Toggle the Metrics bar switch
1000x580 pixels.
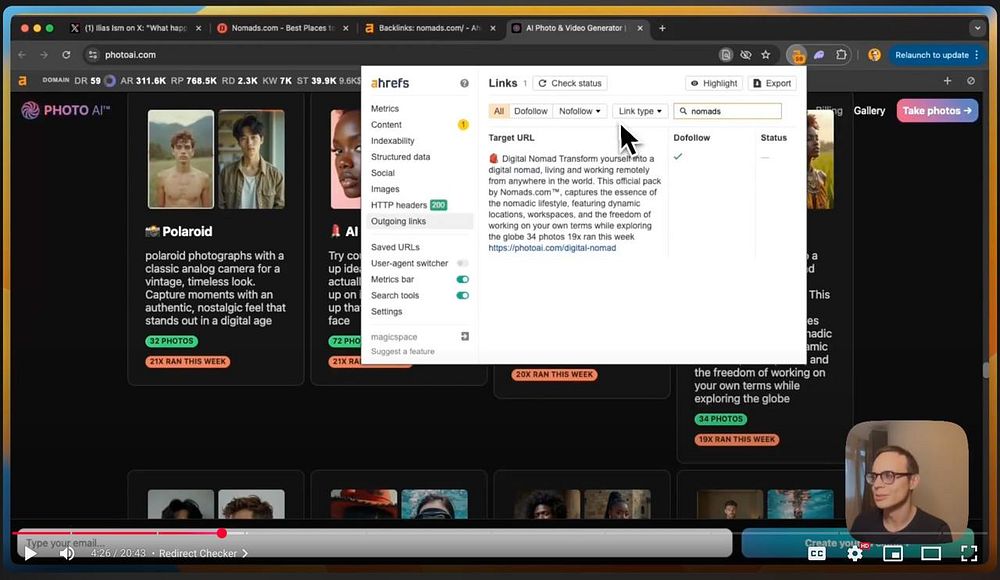[462, 279]
